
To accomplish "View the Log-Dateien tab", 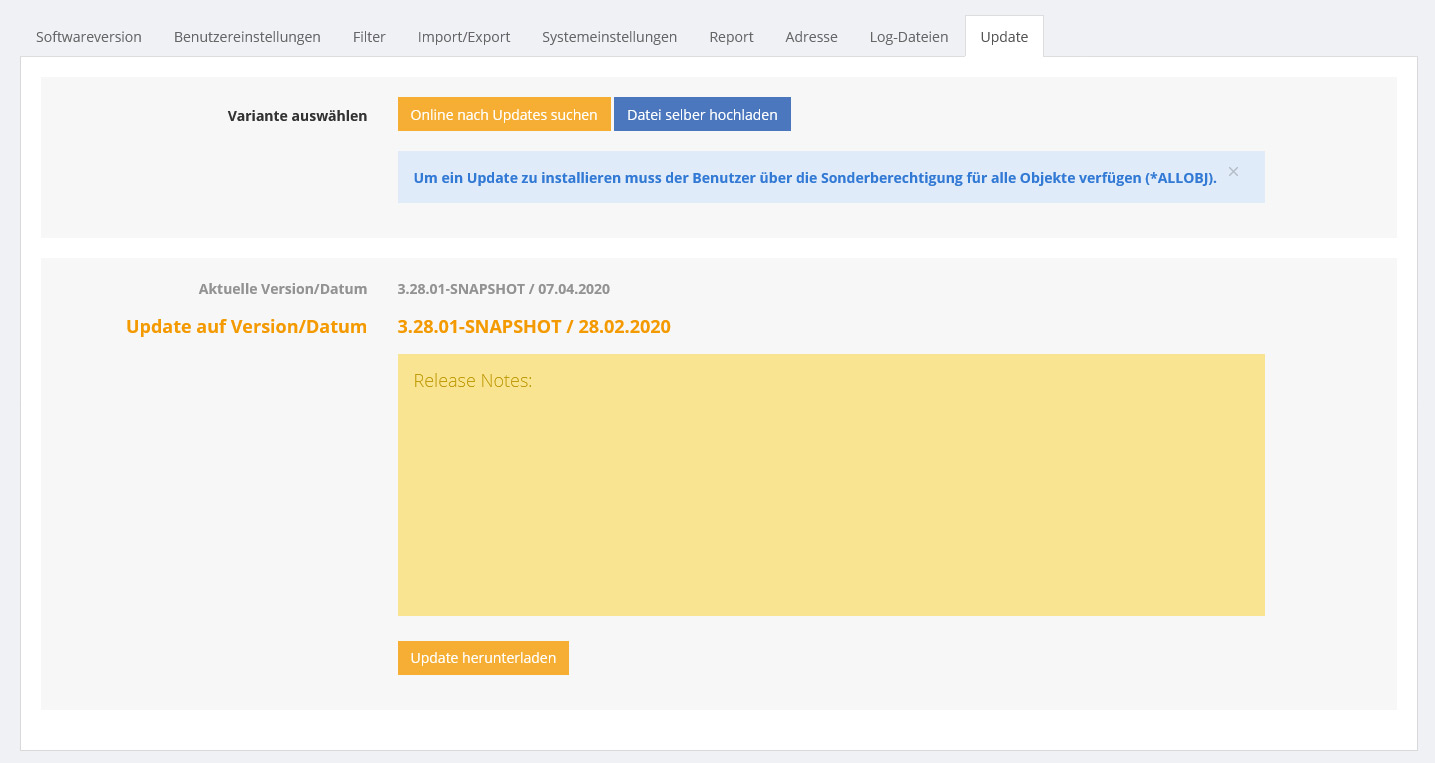I will pyautogui.click(x=908, y=37).
